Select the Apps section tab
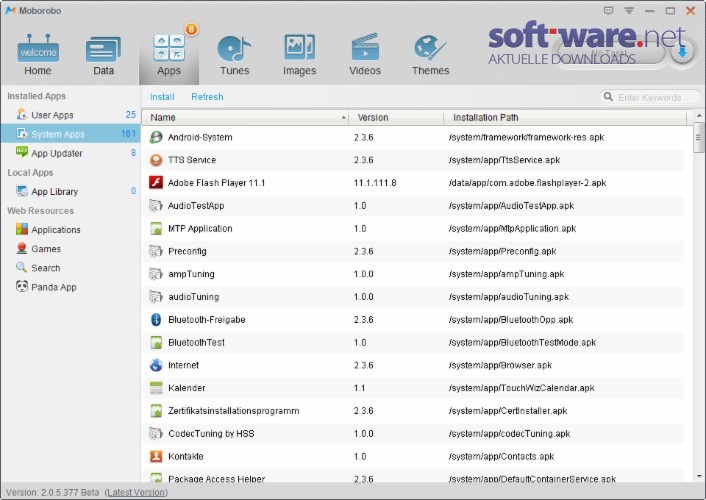Viewport: 706px width, 500px height. pos(169,55)
